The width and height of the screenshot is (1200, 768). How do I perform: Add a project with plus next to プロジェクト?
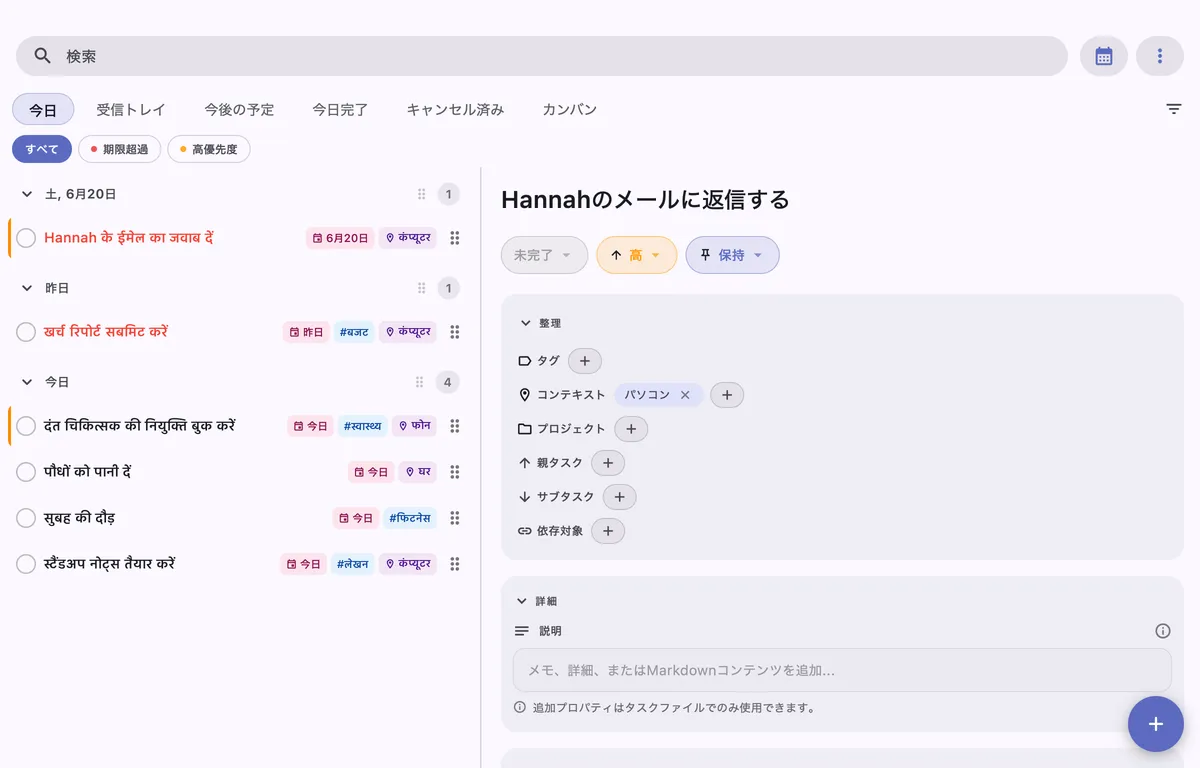pos(631,429)
